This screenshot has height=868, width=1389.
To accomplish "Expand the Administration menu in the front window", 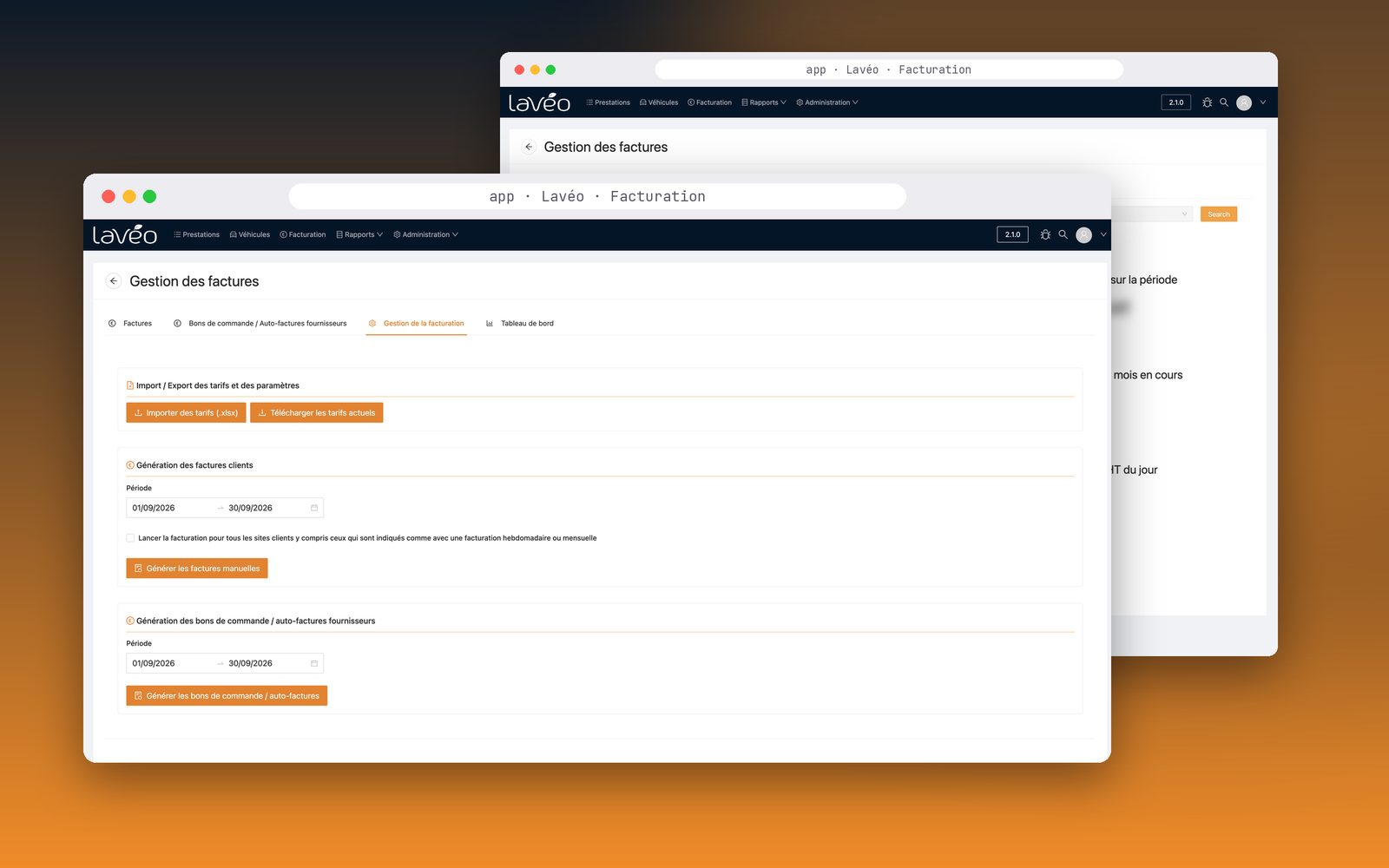I will click(425, 234).
